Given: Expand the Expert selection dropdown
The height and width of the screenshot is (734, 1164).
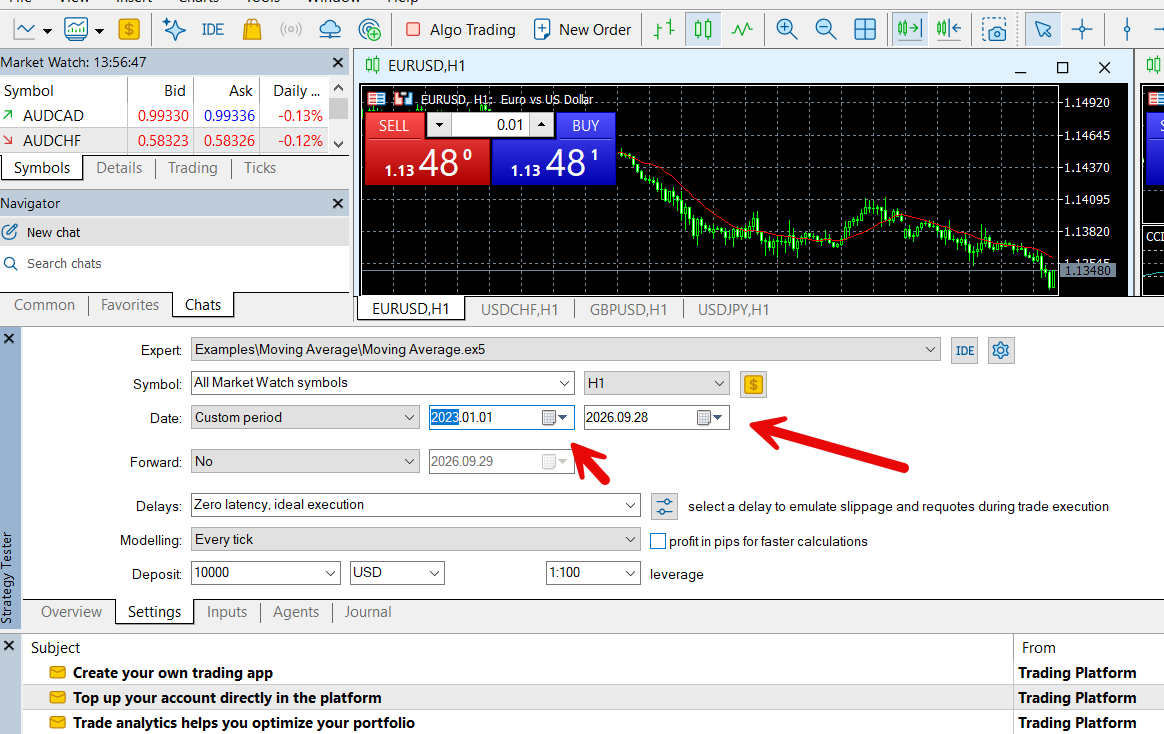Looking at the screenshot, I should tap(930, 350).
